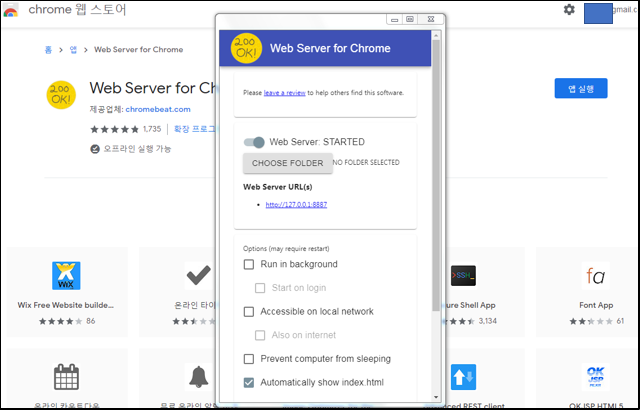Check the Also on internet option

pyautogui.click(x=260, y=335)
